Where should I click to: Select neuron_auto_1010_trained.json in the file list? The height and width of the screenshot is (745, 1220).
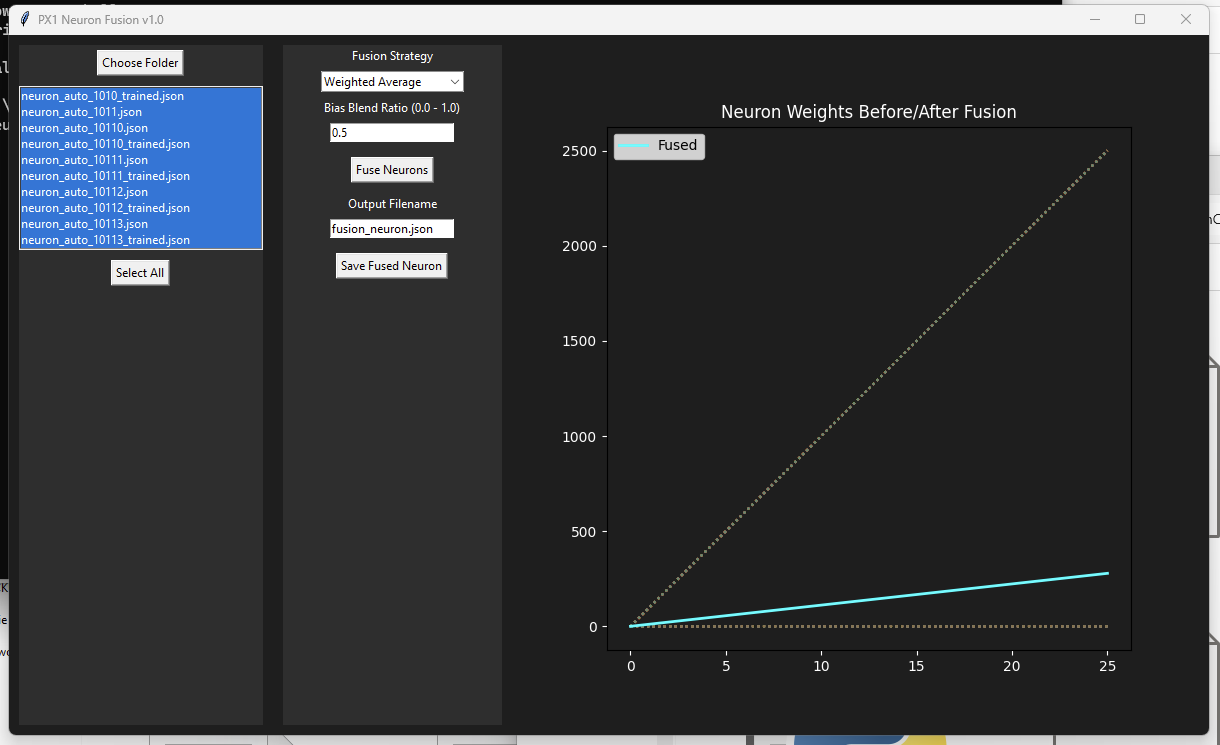coord(141,96)
